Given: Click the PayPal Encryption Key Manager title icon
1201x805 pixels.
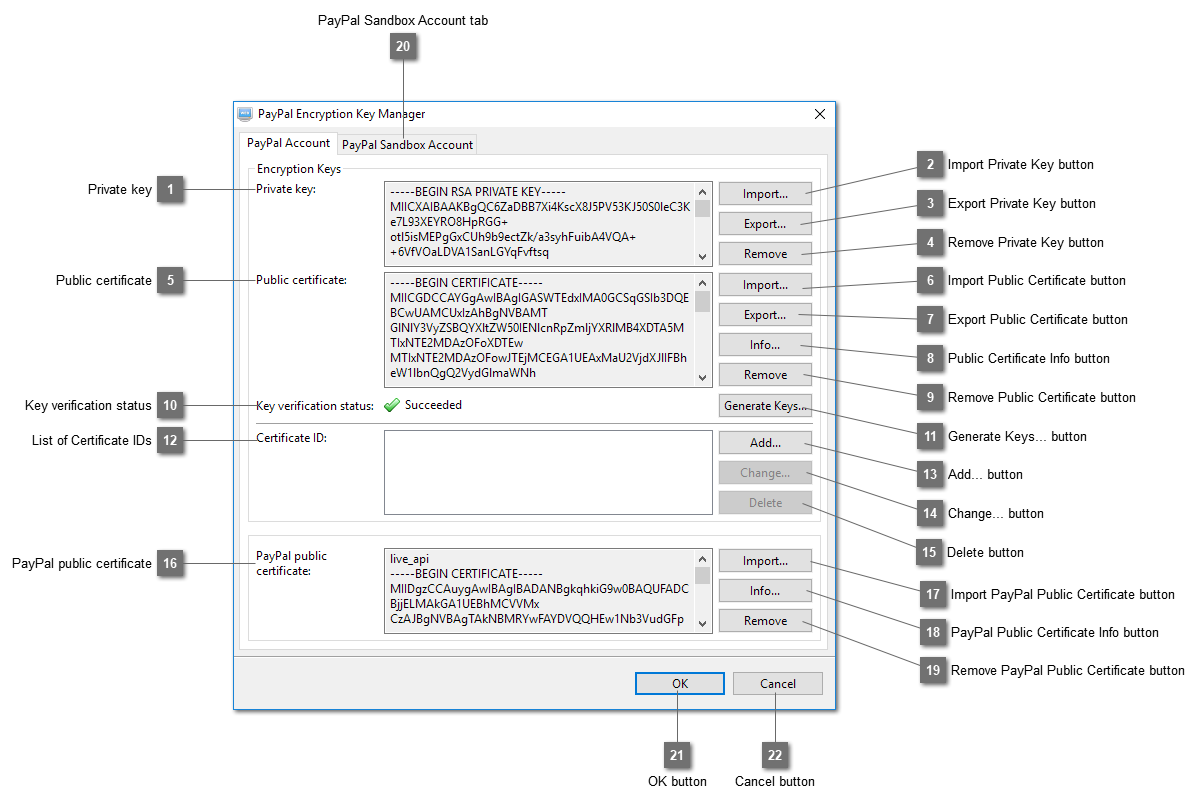Looking at the screenshot, I should click(245, 114).
